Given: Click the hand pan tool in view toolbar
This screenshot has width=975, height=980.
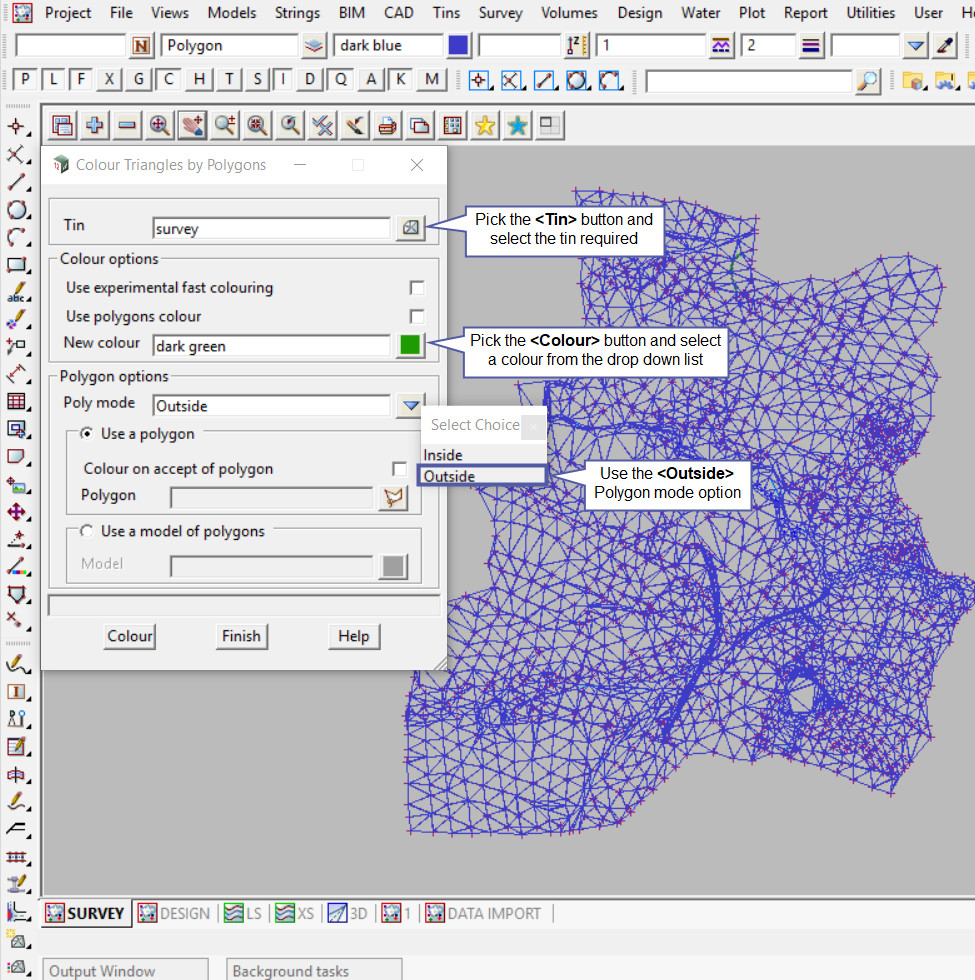Looking at the screenshot, I should click(192, 125).
